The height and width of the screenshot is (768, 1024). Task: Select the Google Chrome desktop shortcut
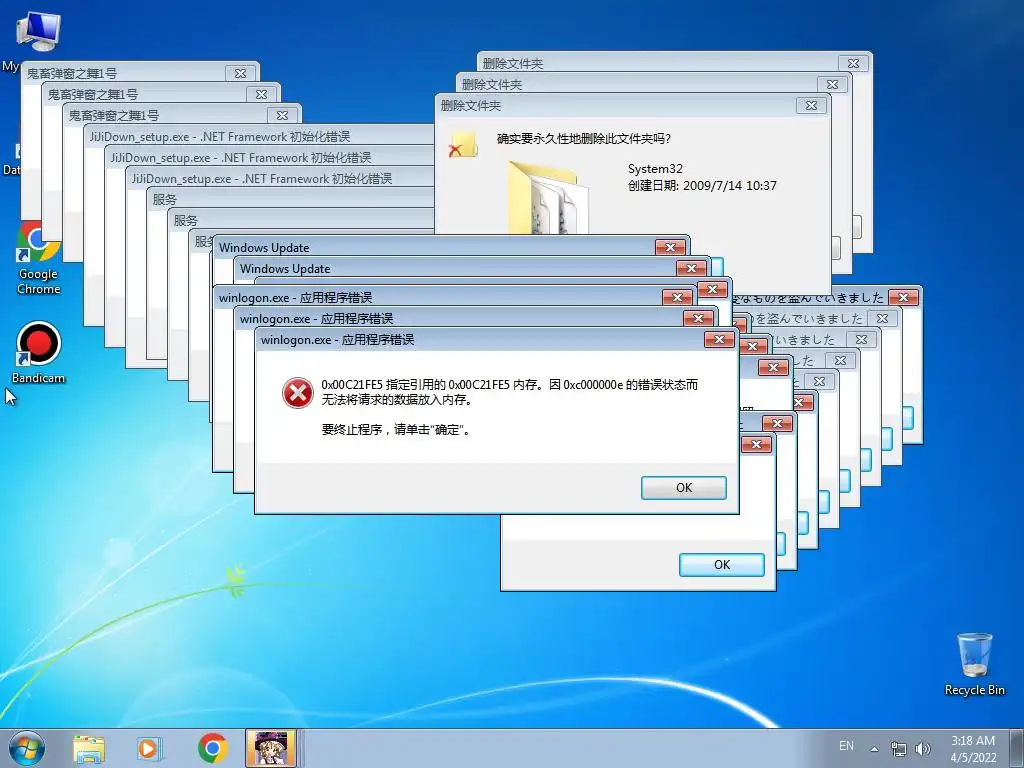(x=38, y=258)
